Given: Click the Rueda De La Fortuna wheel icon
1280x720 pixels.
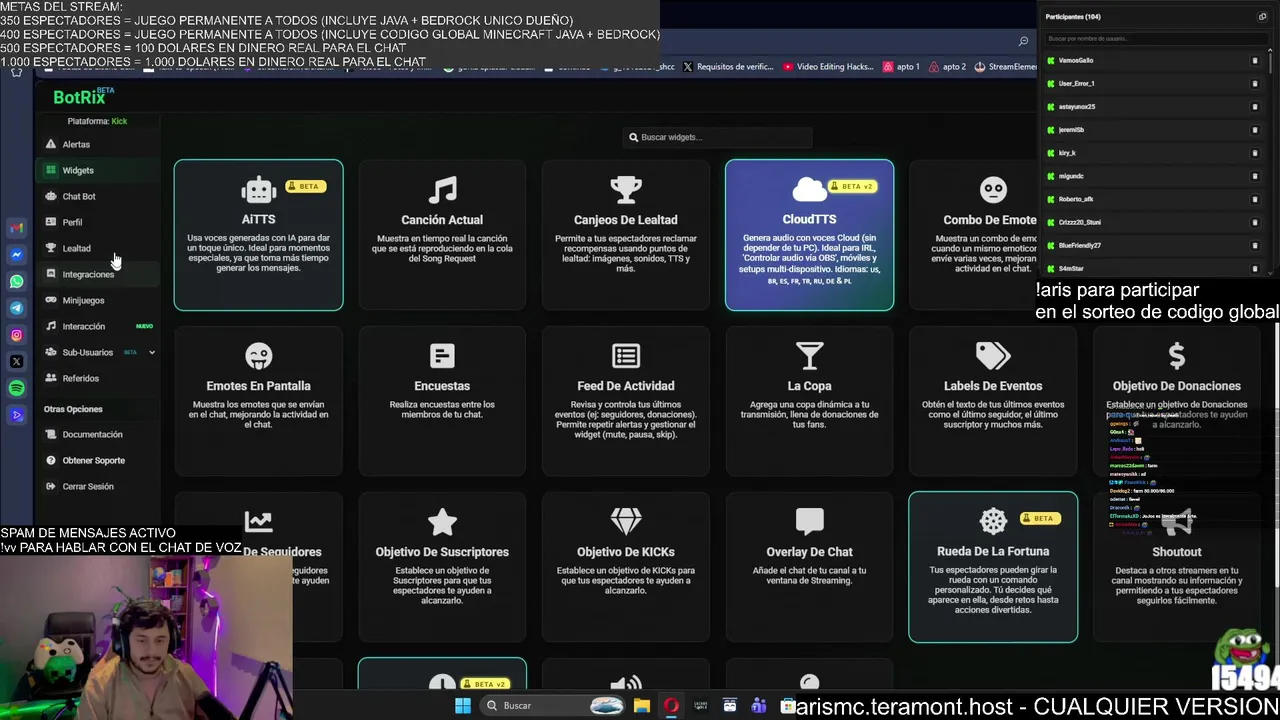Looking at the screenshot, I should (993, 521).
